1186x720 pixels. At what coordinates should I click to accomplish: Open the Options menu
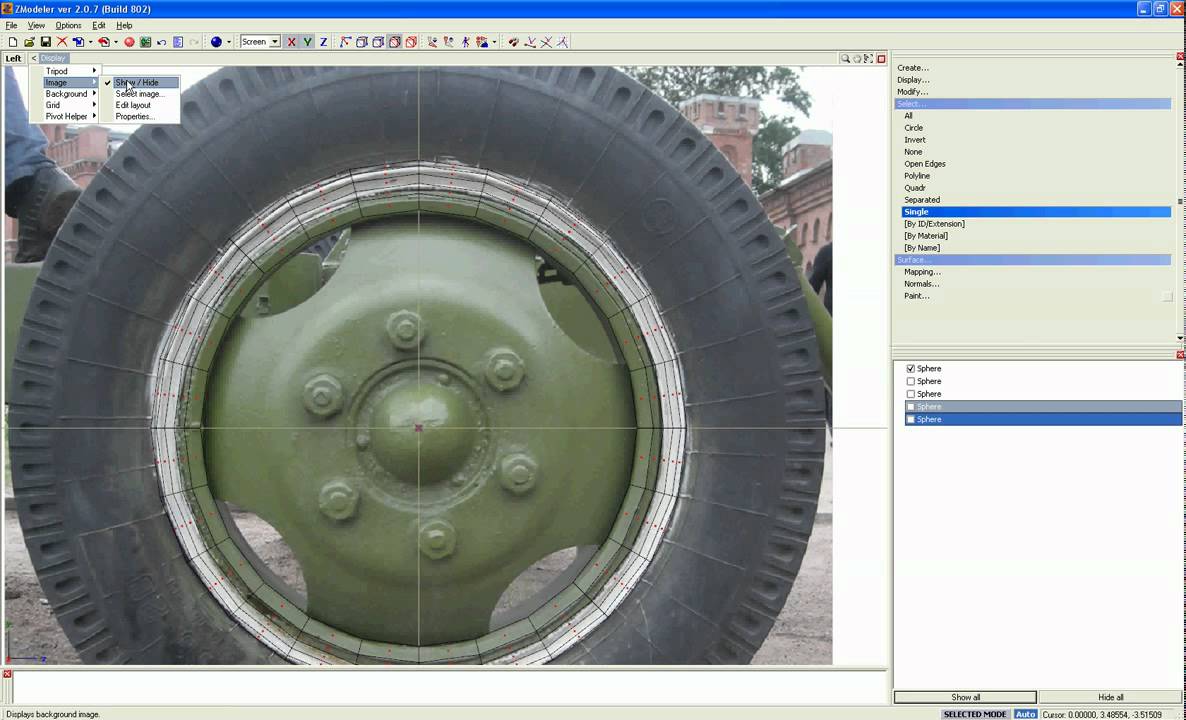tap(68, 26)
